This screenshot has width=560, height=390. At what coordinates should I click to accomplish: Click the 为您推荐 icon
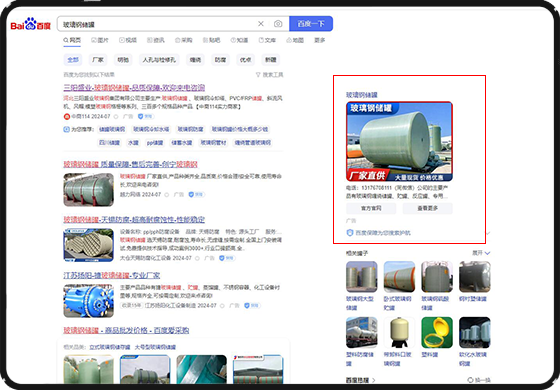pos(66,129)
